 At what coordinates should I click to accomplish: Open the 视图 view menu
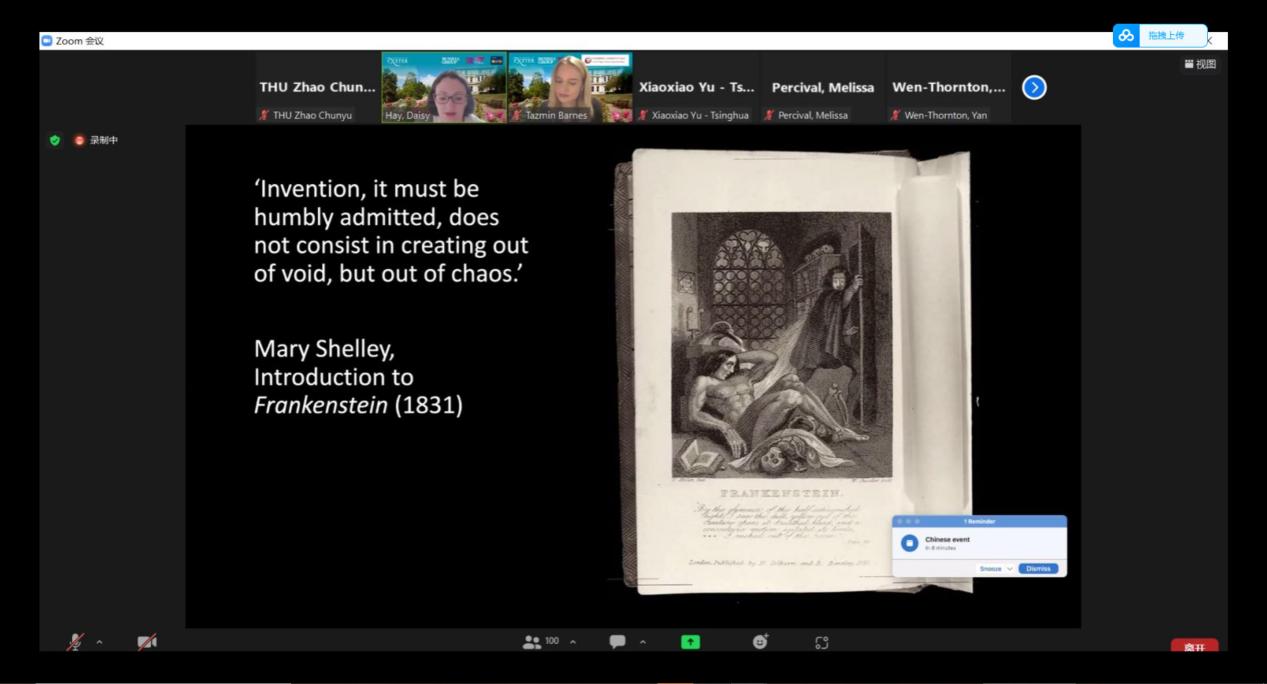(x=1200, y=65)
